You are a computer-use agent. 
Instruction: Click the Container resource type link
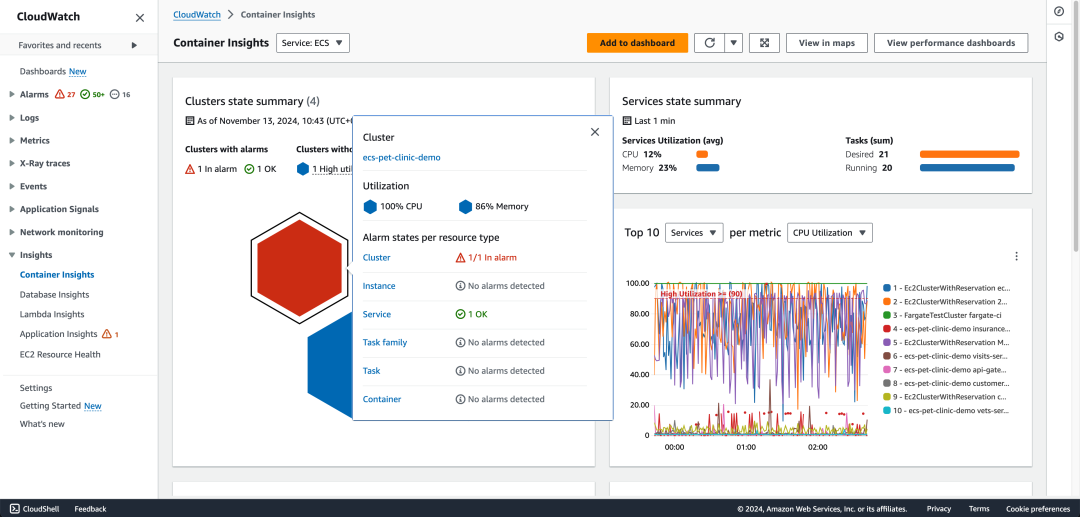click(x=382, y=399)
